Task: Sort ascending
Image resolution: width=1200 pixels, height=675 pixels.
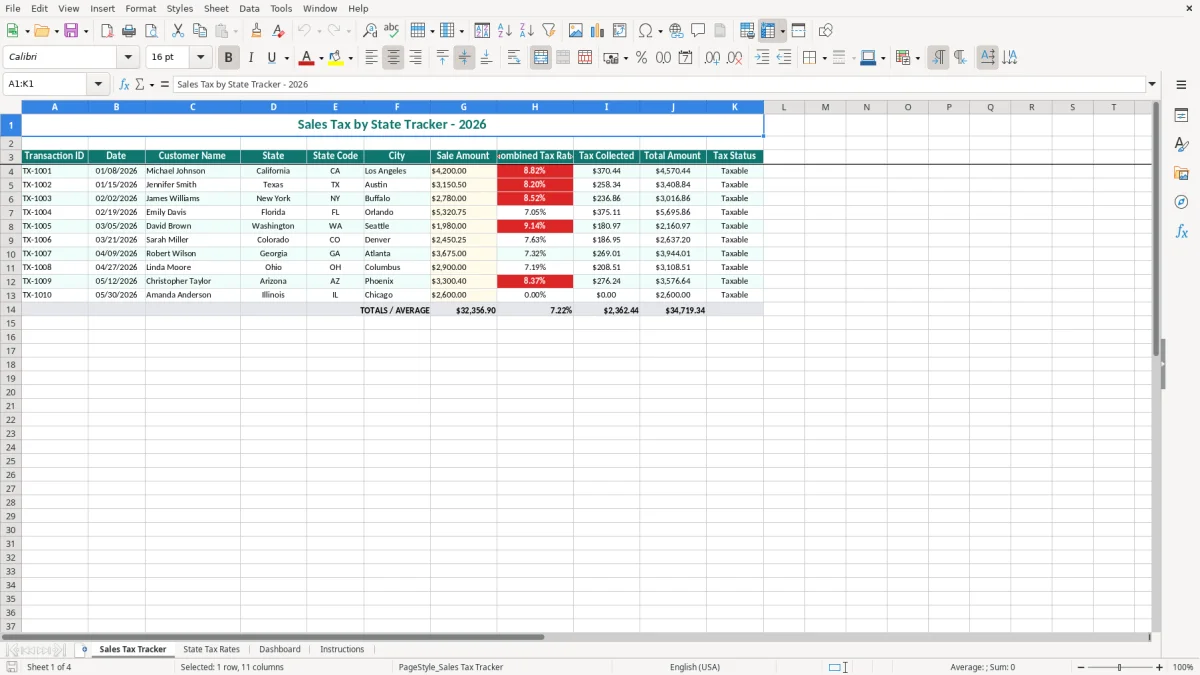Action: tap(505, 31)
